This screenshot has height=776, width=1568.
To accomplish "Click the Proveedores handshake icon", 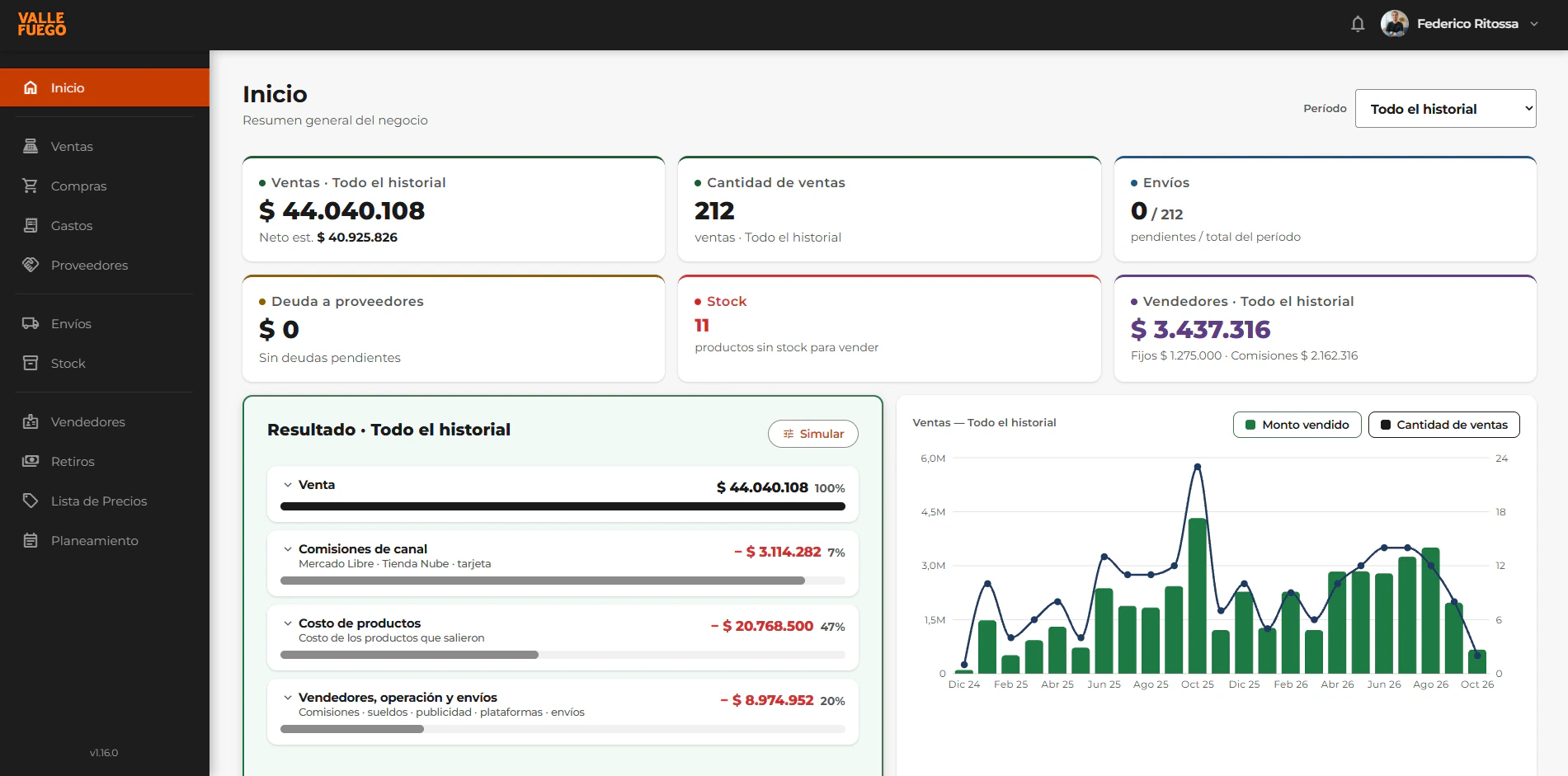I will pyautogui.click(x=31, y=265).
